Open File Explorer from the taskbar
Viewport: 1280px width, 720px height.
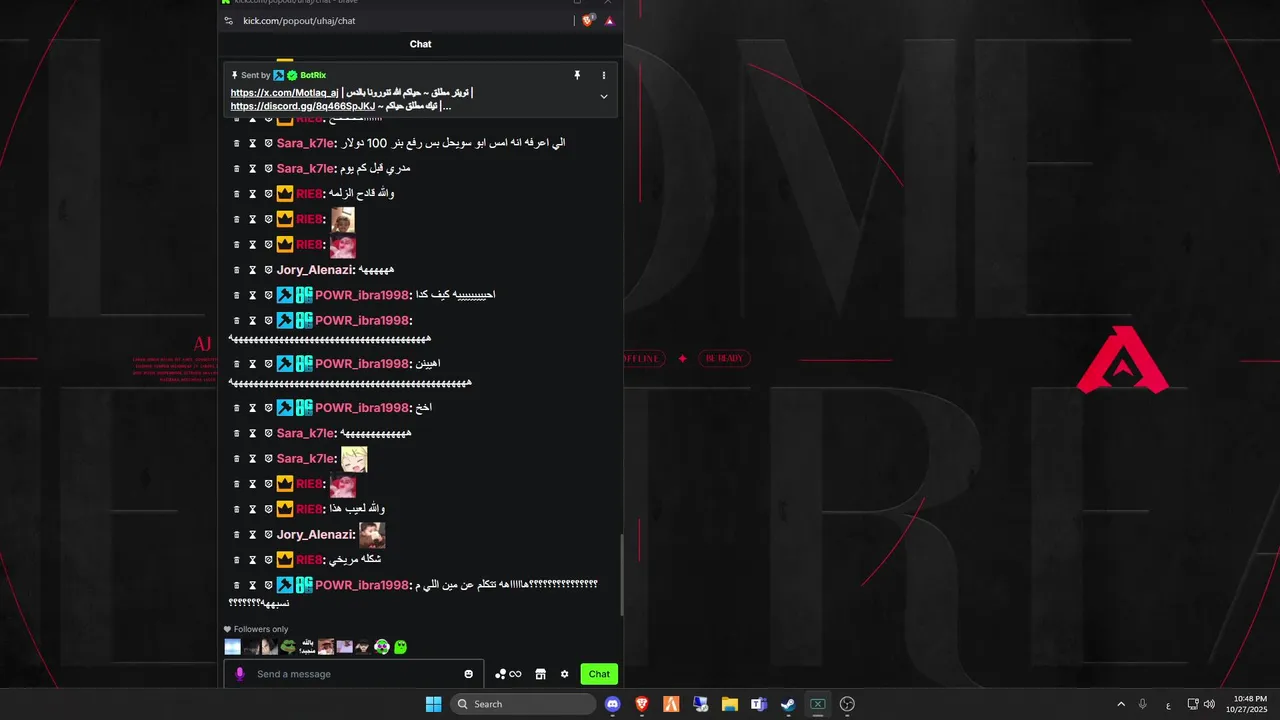729,704
